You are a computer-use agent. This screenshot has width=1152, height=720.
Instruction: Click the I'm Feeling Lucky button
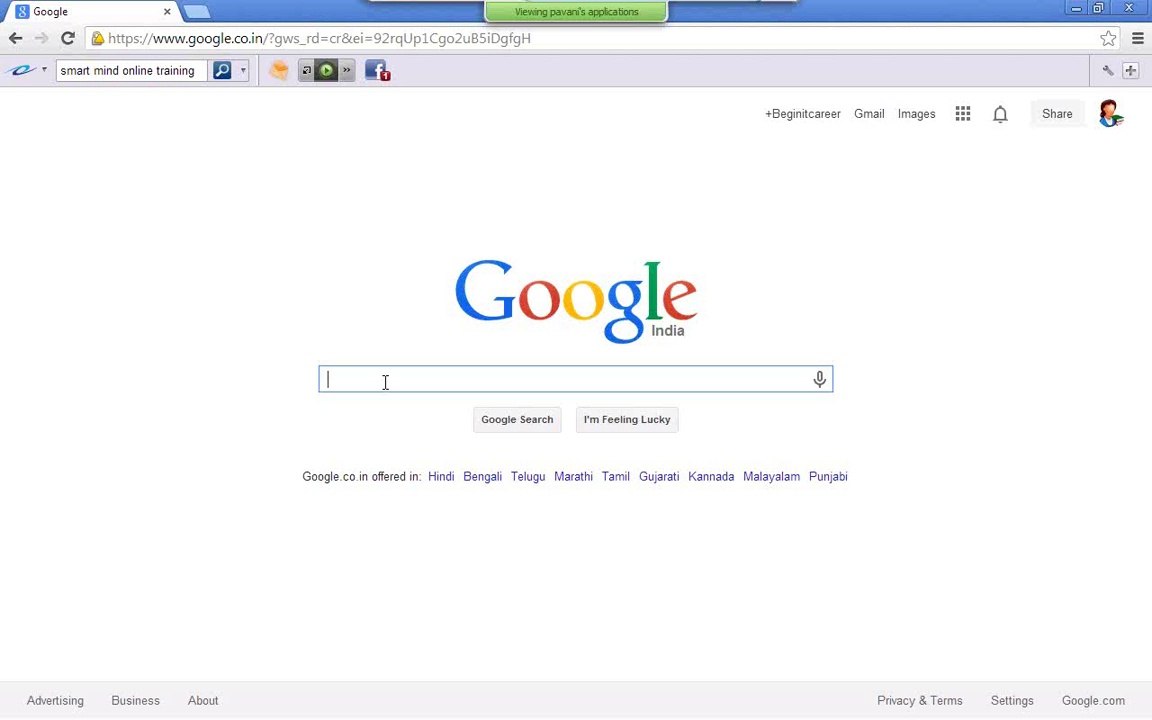627,420
